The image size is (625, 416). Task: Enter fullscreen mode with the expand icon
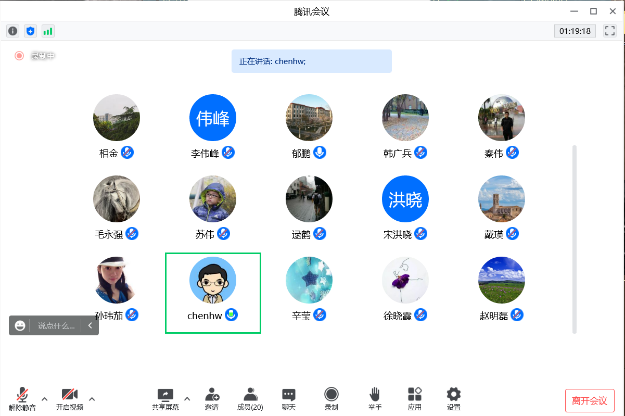609,31
